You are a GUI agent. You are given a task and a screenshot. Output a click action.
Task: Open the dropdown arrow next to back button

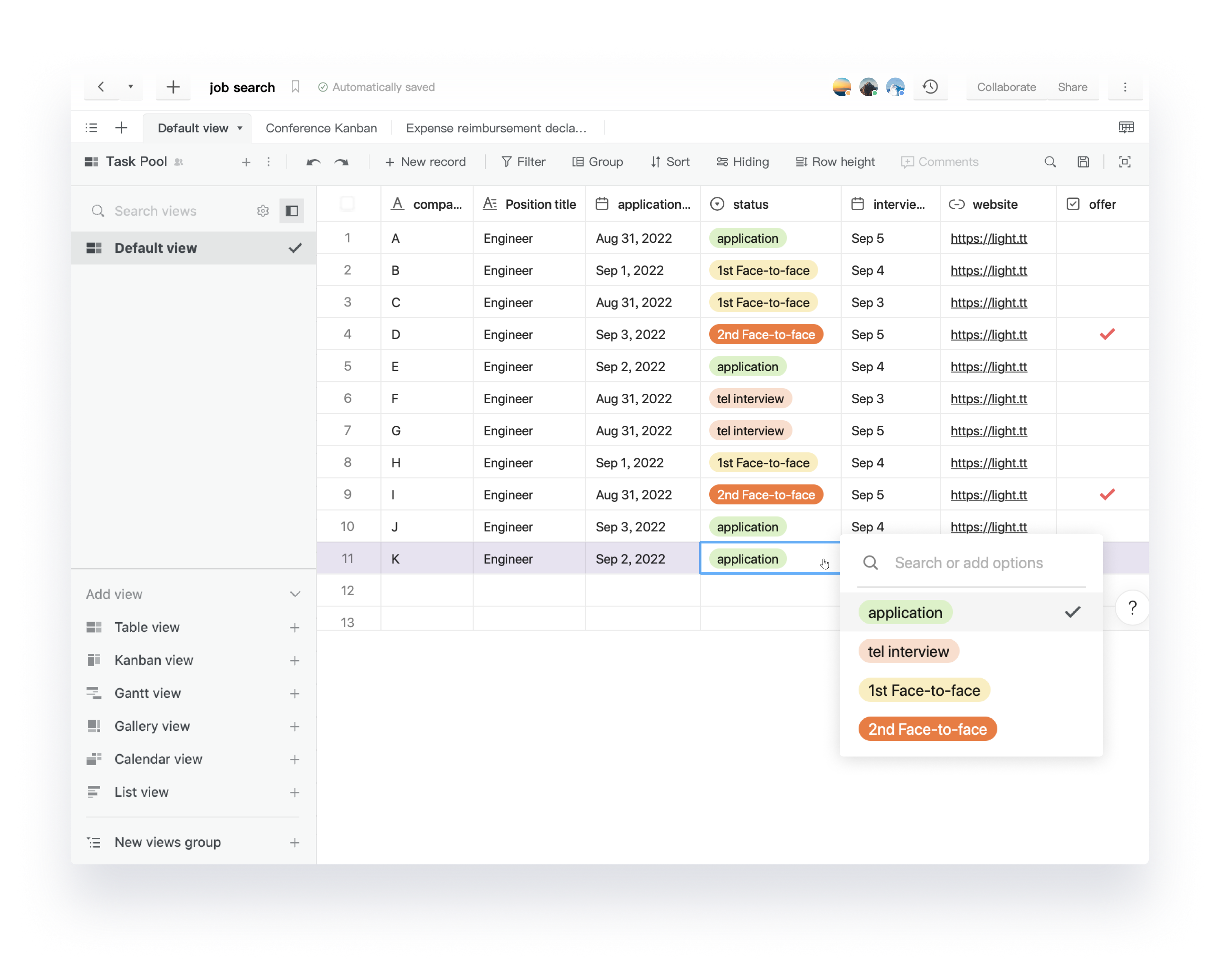(x=130, y=87)
